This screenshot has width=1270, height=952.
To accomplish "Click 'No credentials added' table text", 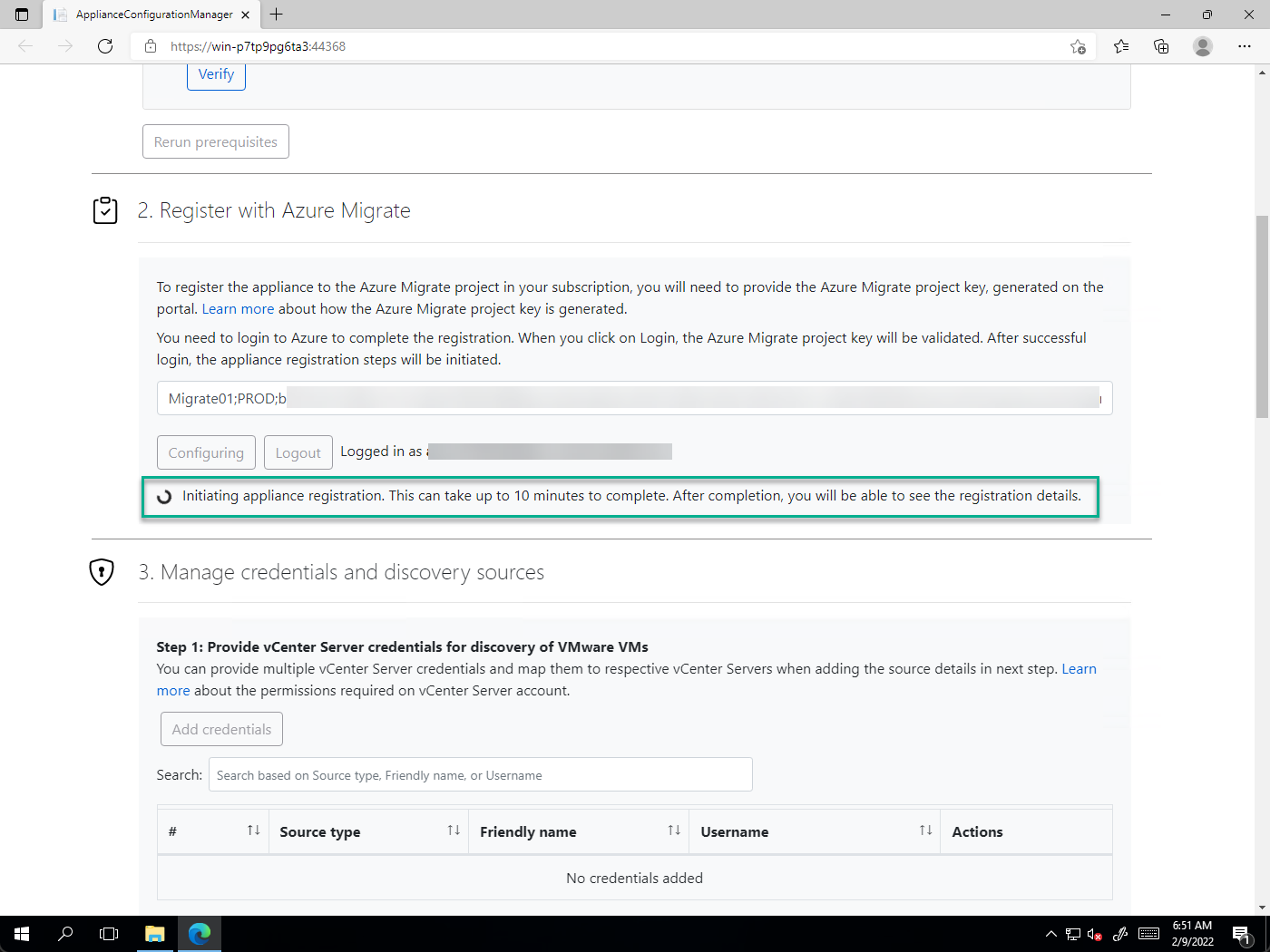I will (634, 879).
